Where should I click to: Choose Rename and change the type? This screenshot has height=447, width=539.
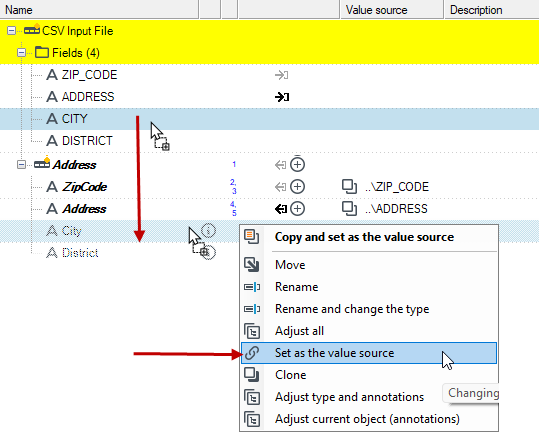(369, 309)
